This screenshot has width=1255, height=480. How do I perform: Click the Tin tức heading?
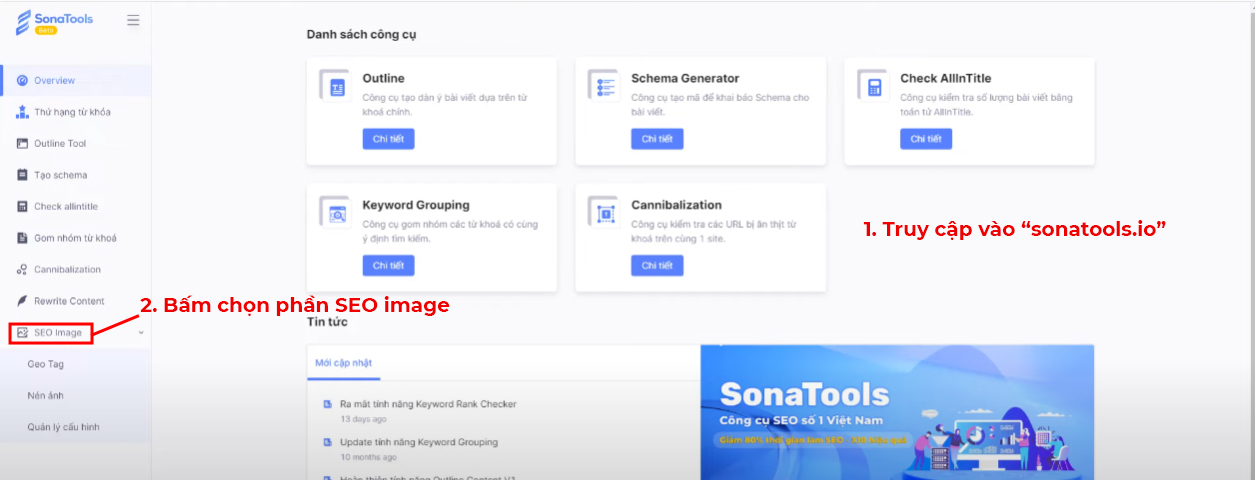(325, 323)
